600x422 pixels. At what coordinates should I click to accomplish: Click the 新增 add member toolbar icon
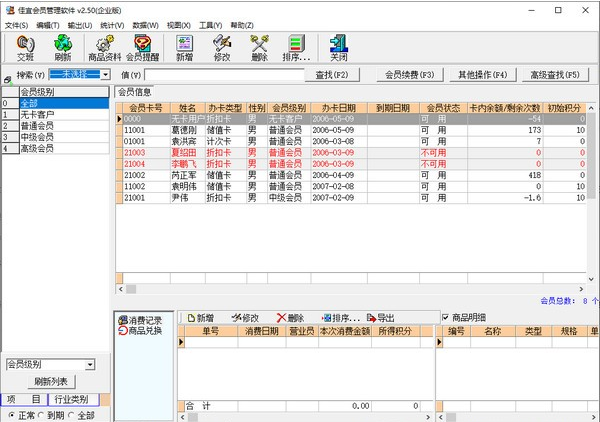(x=185, y=47)
